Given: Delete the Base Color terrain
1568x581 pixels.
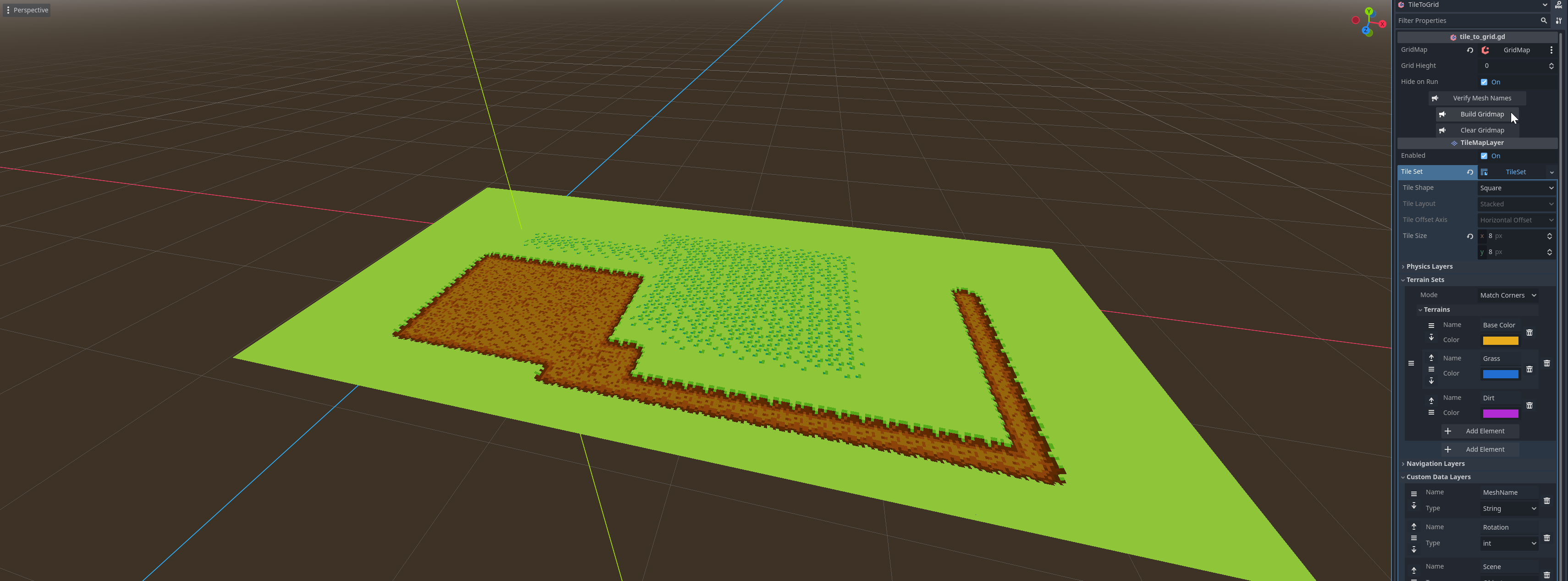Looking at the screenshot, I should pyautogui.click(x=1529, y=332).
